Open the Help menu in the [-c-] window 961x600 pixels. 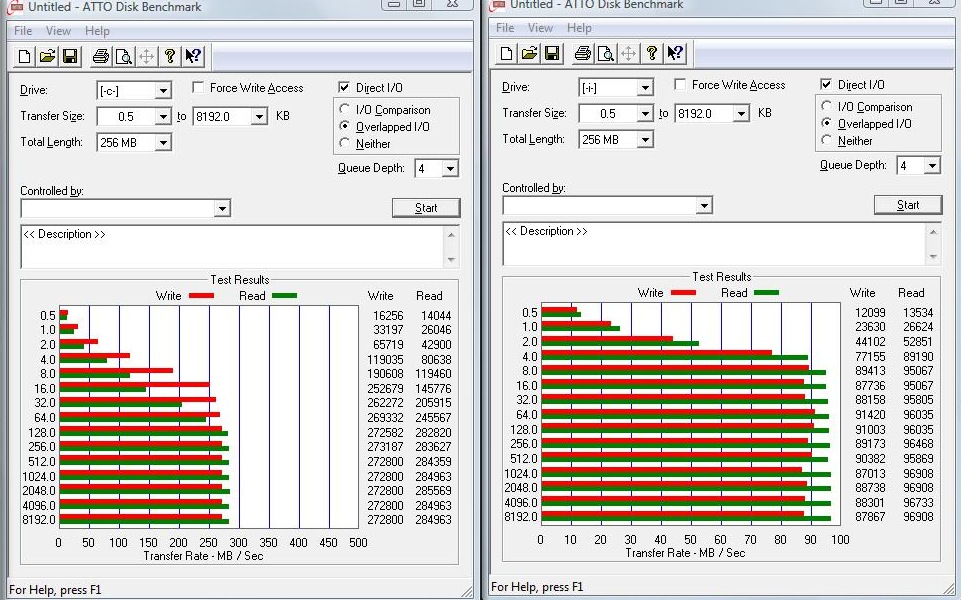(x=97, y=31)
